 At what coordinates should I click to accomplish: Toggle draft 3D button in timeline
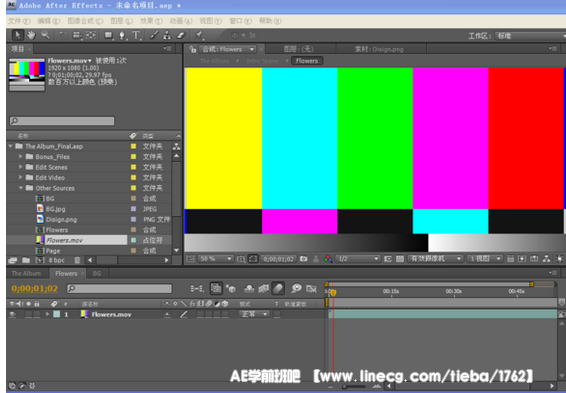coord(230,288)
